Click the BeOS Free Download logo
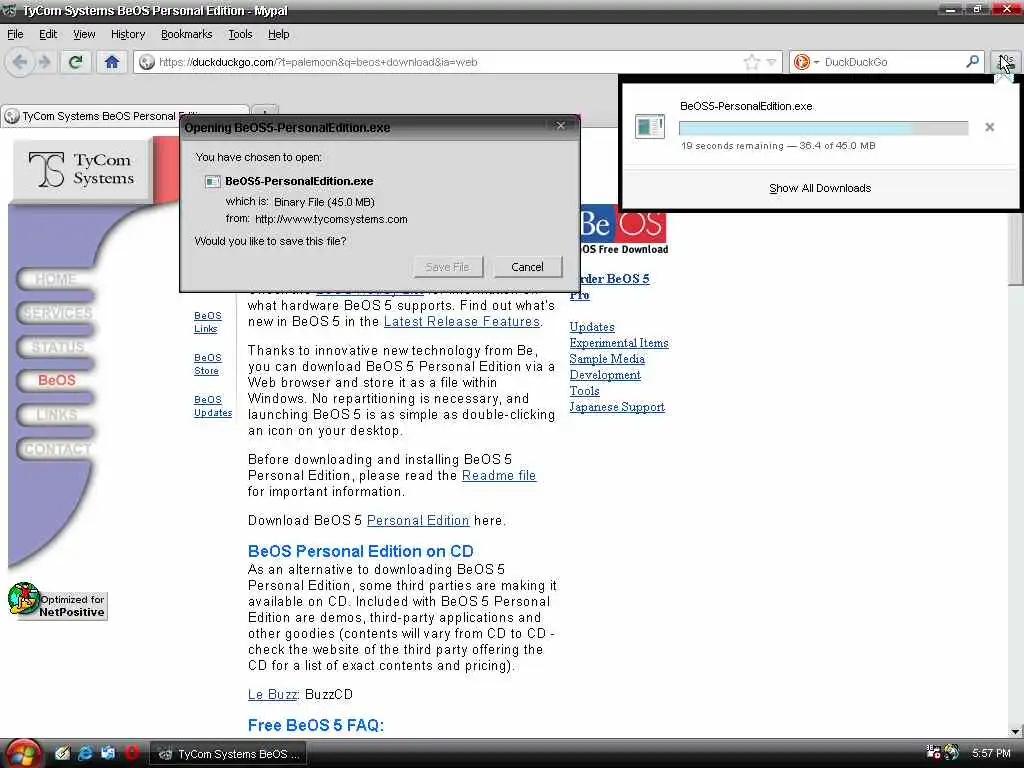 click(x=623, y=231)
